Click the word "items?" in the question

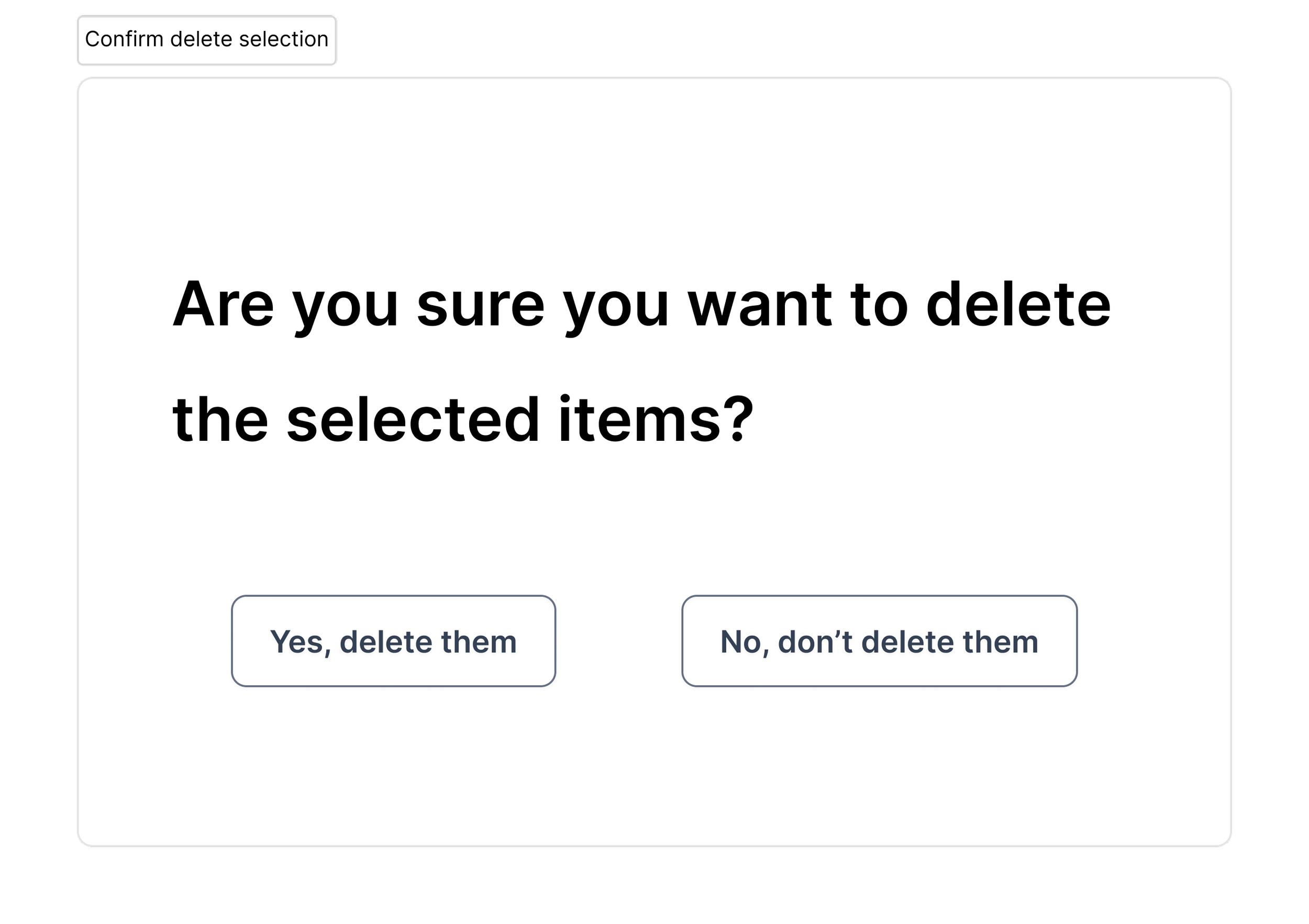click(656, 419)
